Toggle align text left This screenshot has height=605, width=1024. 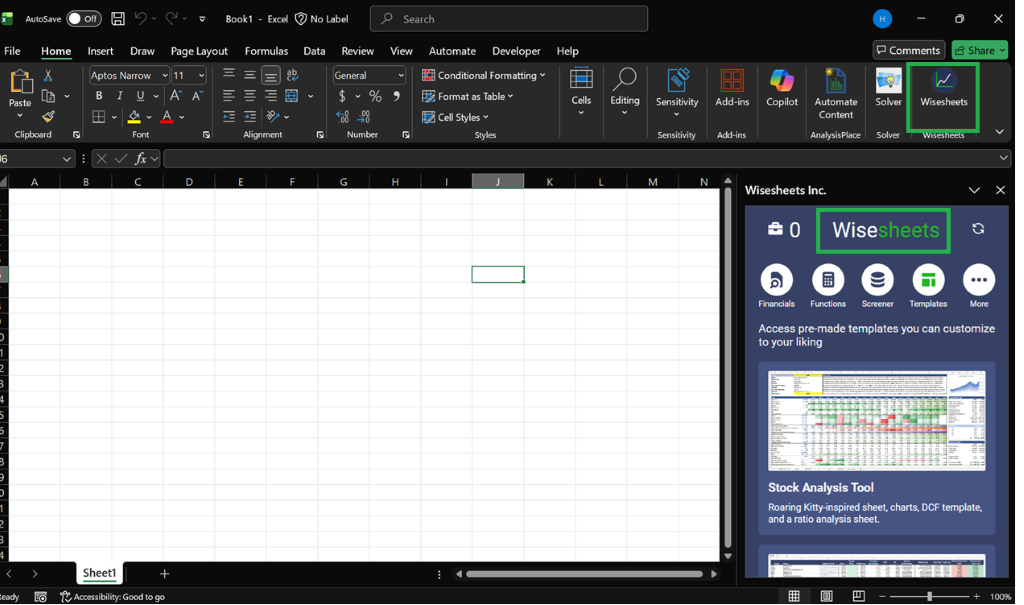point(230,97)
